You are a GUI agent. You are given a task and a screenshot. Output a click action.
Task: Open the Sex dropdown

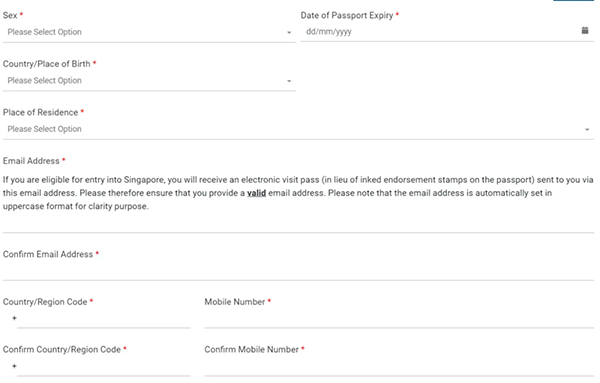[x=149, y=32]
